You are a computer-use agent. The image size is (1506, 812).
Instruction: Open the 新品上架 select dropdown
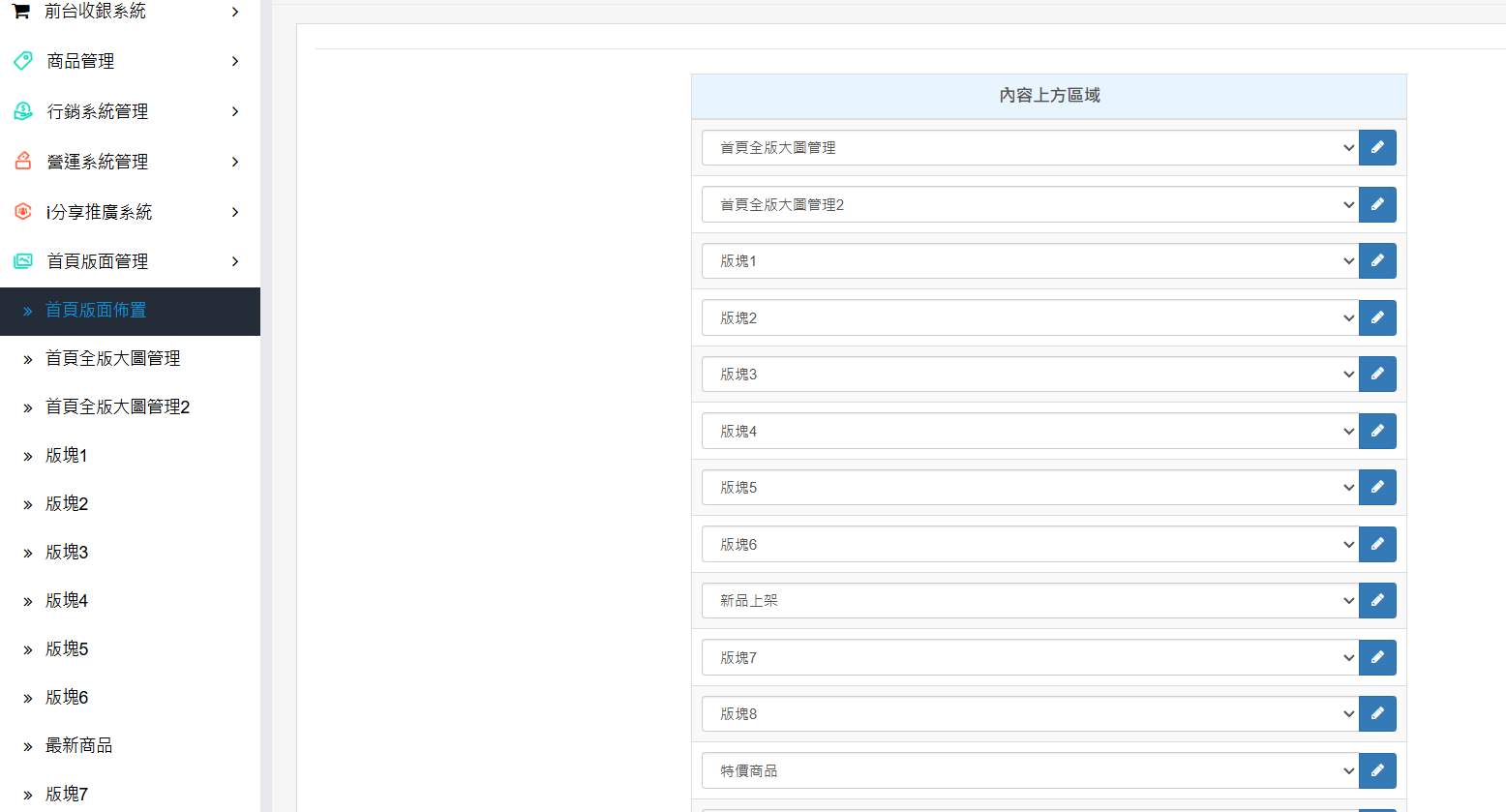click(x=1030, y=601)
